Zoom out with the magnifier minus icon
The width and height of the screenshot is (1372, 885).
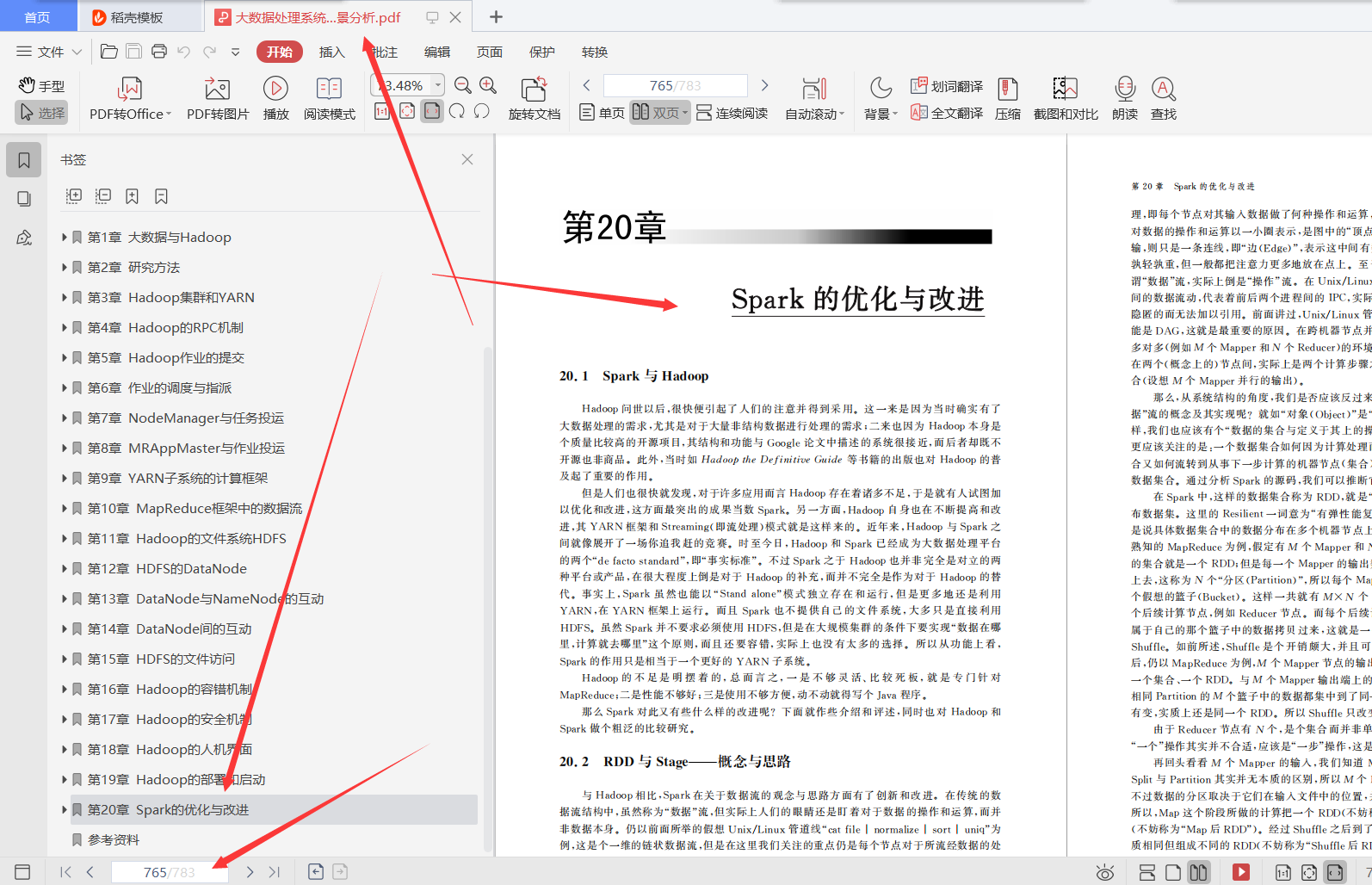click(x=463, y=85)
